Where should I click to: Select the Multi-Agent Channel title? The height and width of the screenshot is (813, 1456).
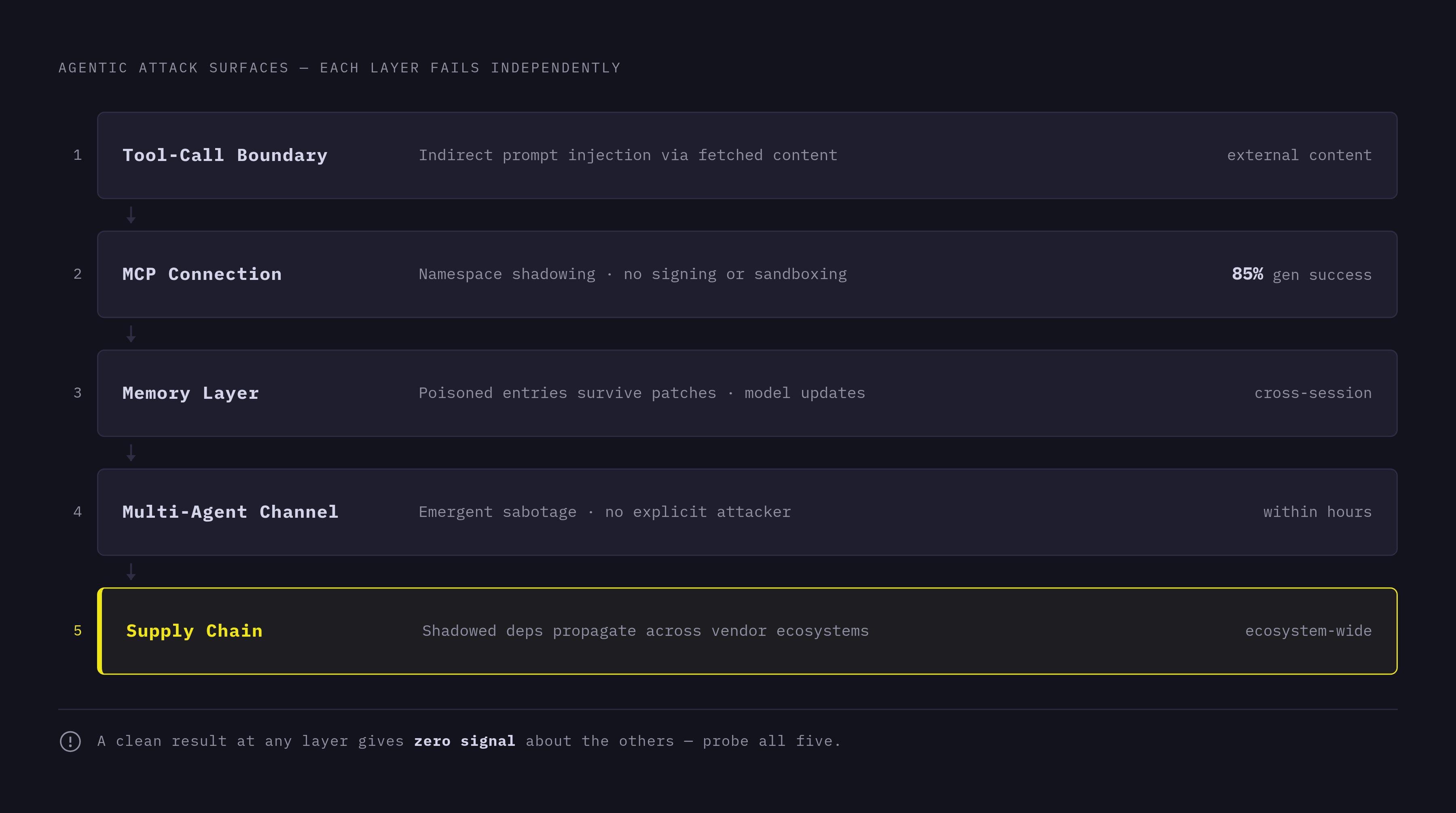[231, 512]
